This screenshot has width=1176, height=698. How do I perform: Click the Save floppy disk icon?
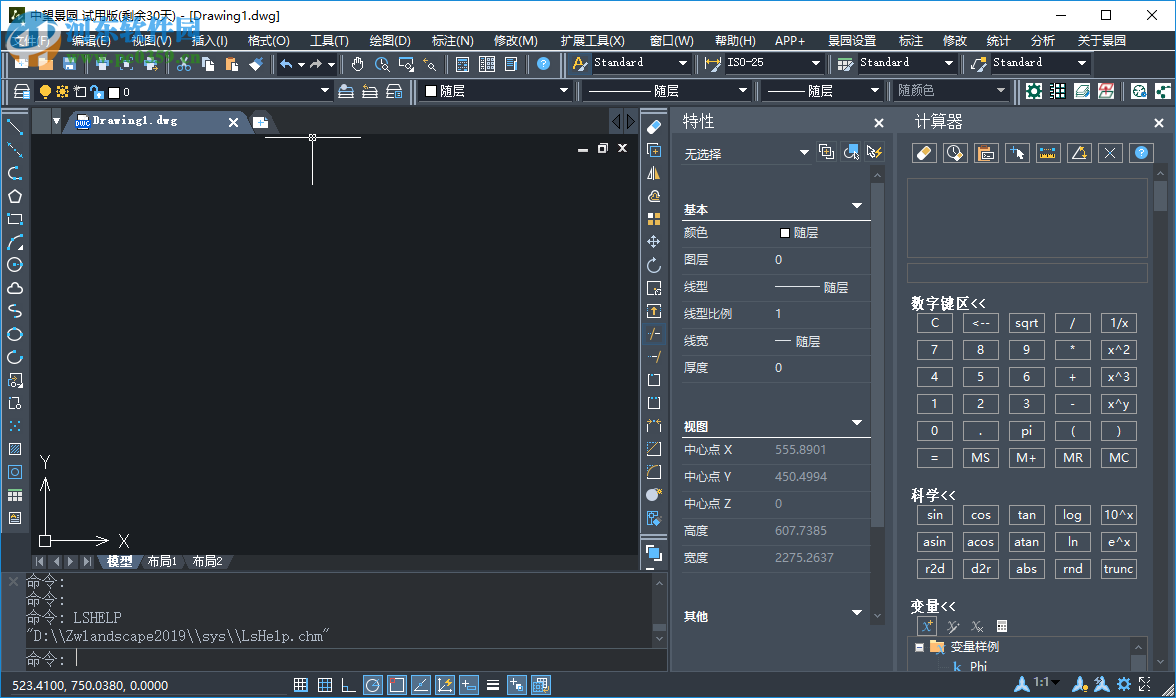69,64
